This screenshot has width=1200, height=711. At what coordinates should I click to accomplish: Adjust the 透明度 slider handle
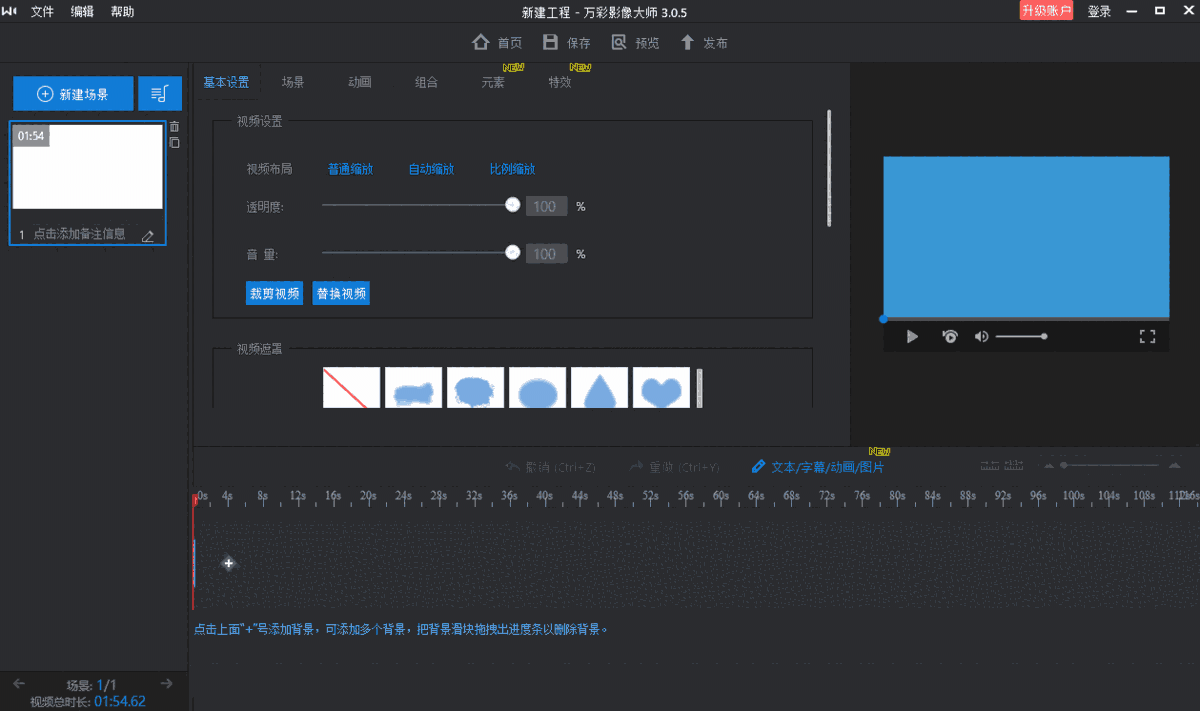pyautogui.click(x=512, y=204)
